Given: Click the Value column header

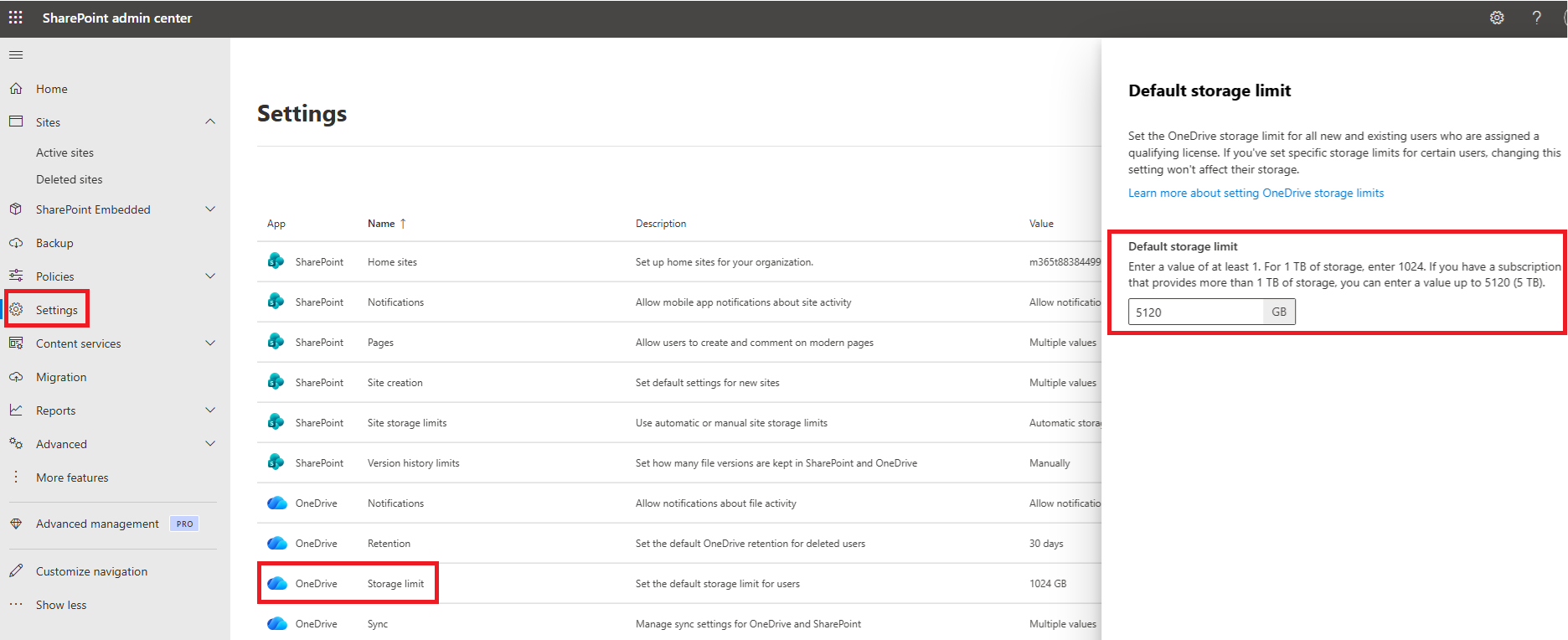Looking at the screenshot, I should [x=1041, y=224].
